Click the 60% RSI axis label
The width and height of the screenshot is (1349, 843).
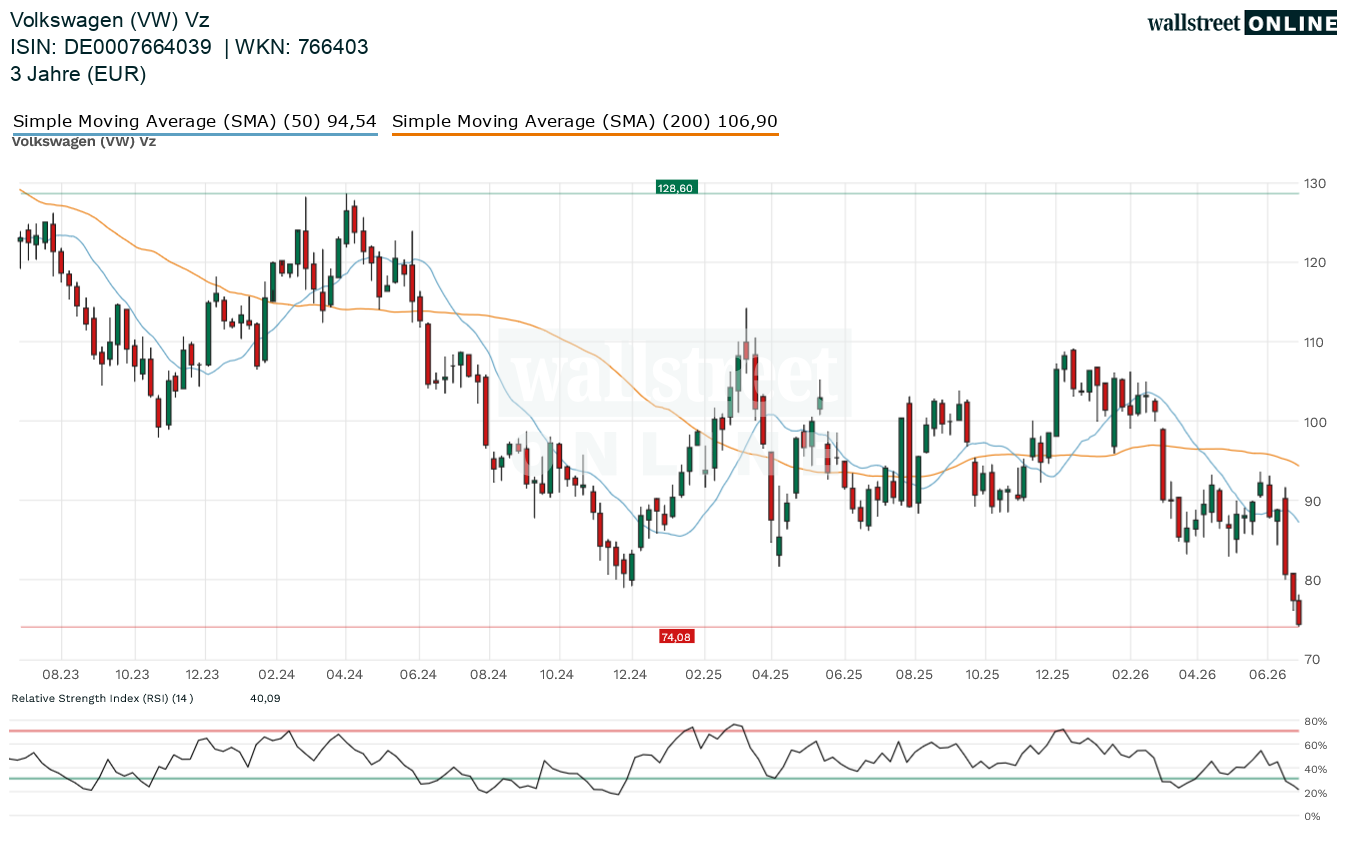coord(1315,745)
